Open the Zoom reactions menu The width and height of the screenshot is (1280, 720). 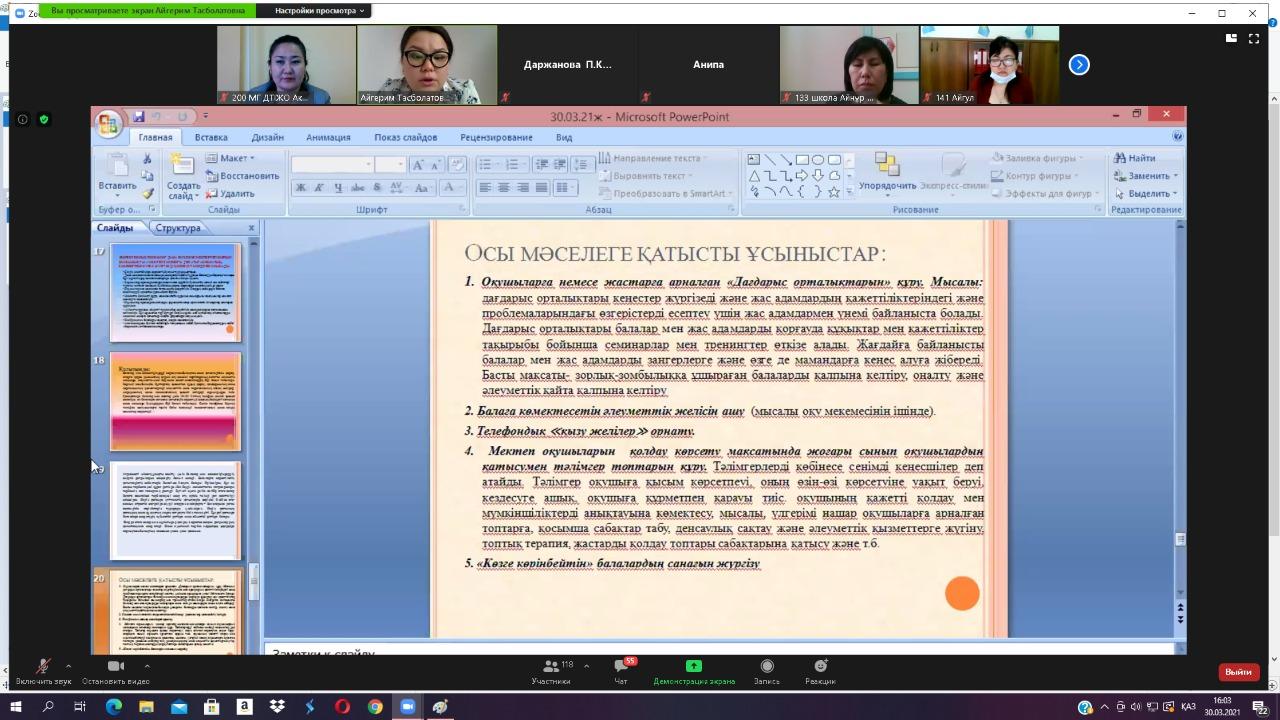[820, 667]
